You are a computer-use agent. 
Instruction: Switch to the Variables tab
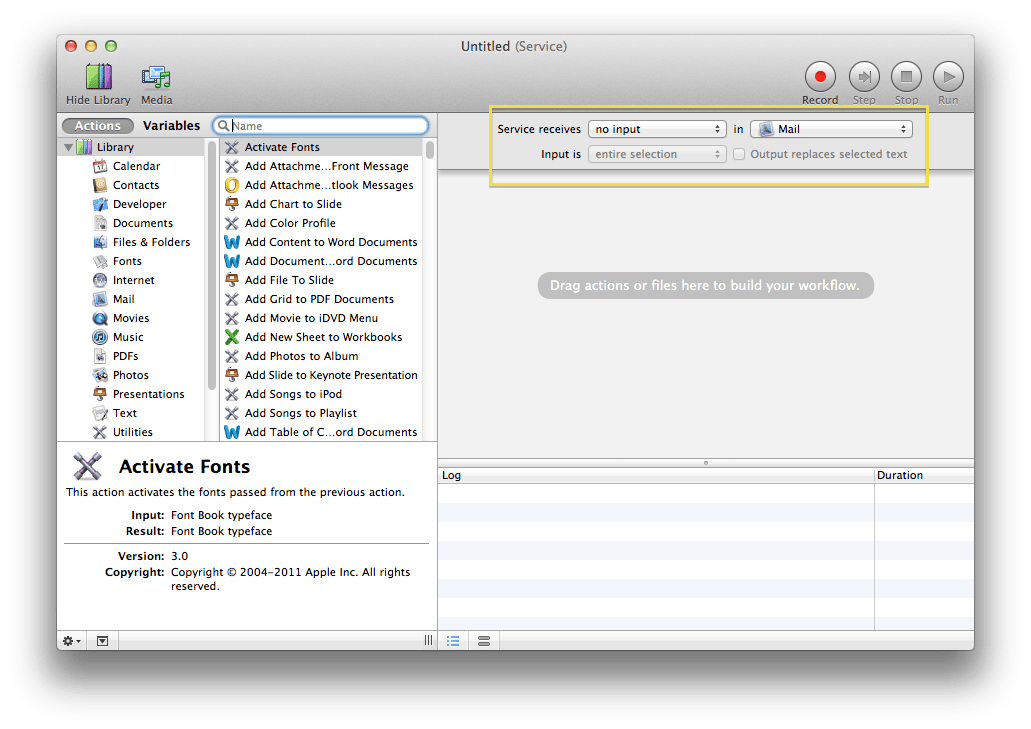pos(172,126)
